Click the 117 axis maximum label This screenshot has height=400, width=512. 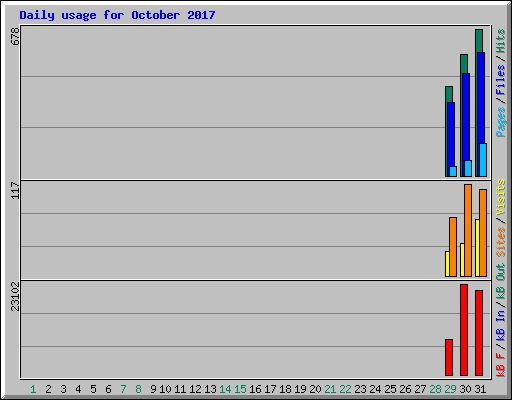(15, 190)
